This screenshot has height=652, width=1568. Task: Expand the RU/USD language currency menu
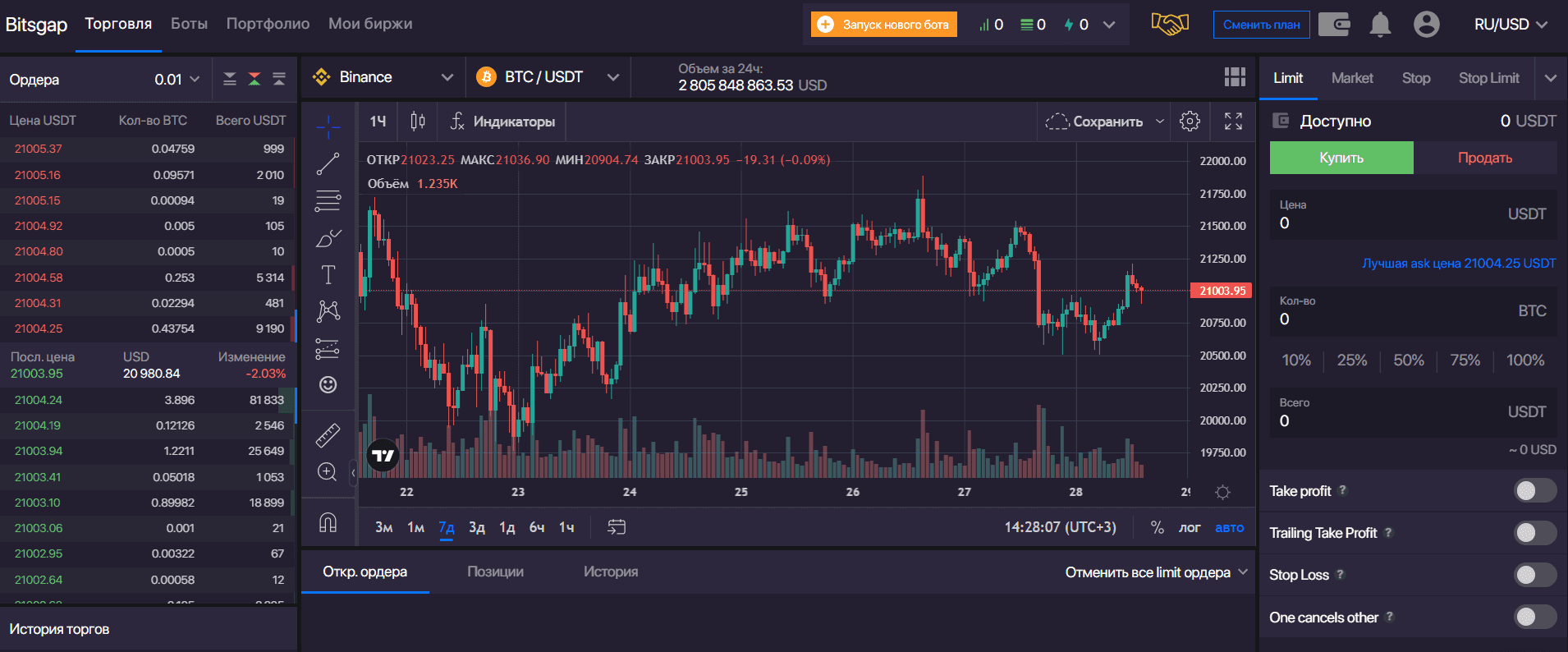tap(1511, 25)
